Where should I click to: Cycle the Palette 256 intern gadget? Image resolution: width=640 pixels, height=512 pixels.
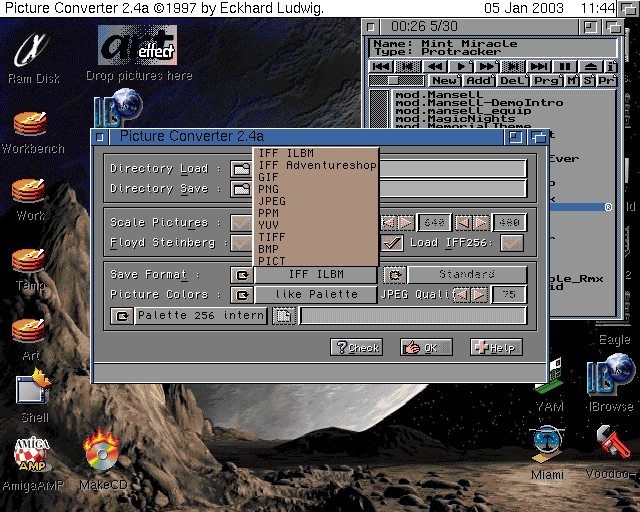(x=122, y=316)
